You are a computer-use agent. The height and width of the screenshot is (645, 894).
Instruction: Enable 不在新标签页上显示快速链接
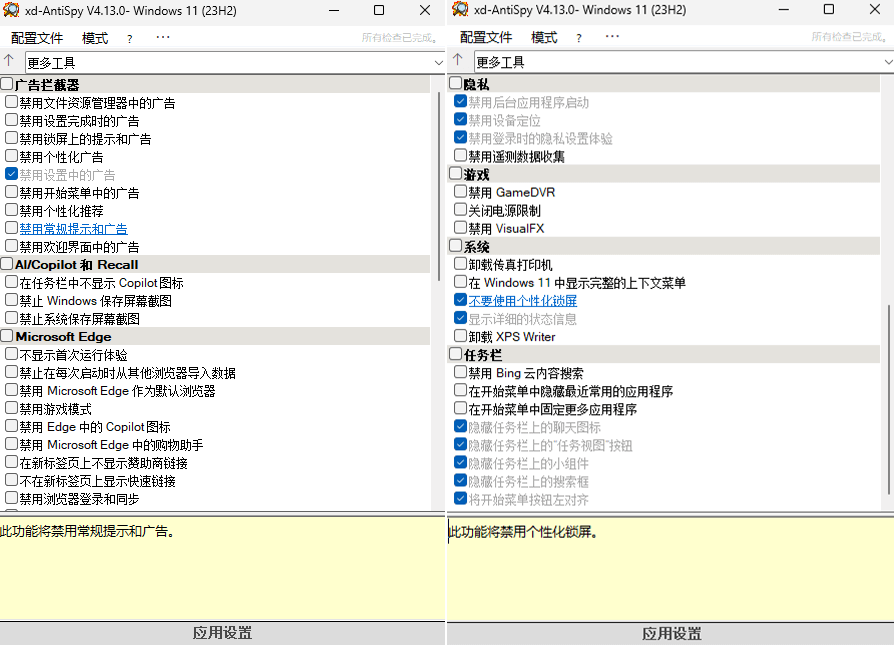coord(11,480)
